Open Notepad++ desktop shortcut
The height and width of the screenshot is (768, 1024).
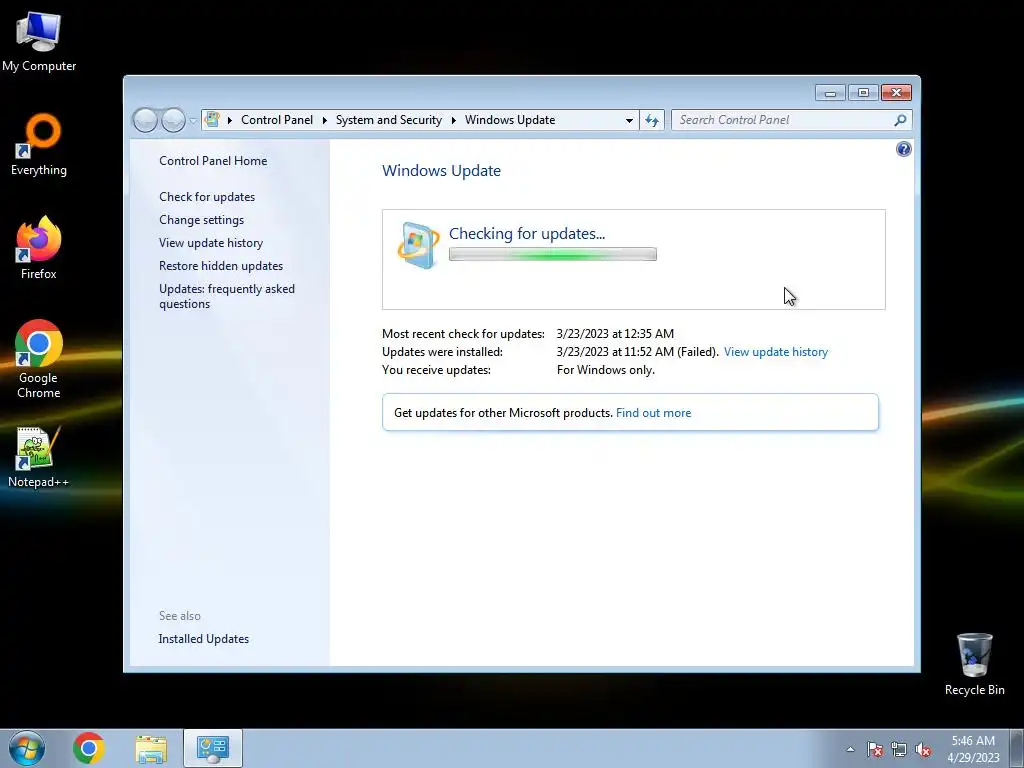click(x=39, y=457)
